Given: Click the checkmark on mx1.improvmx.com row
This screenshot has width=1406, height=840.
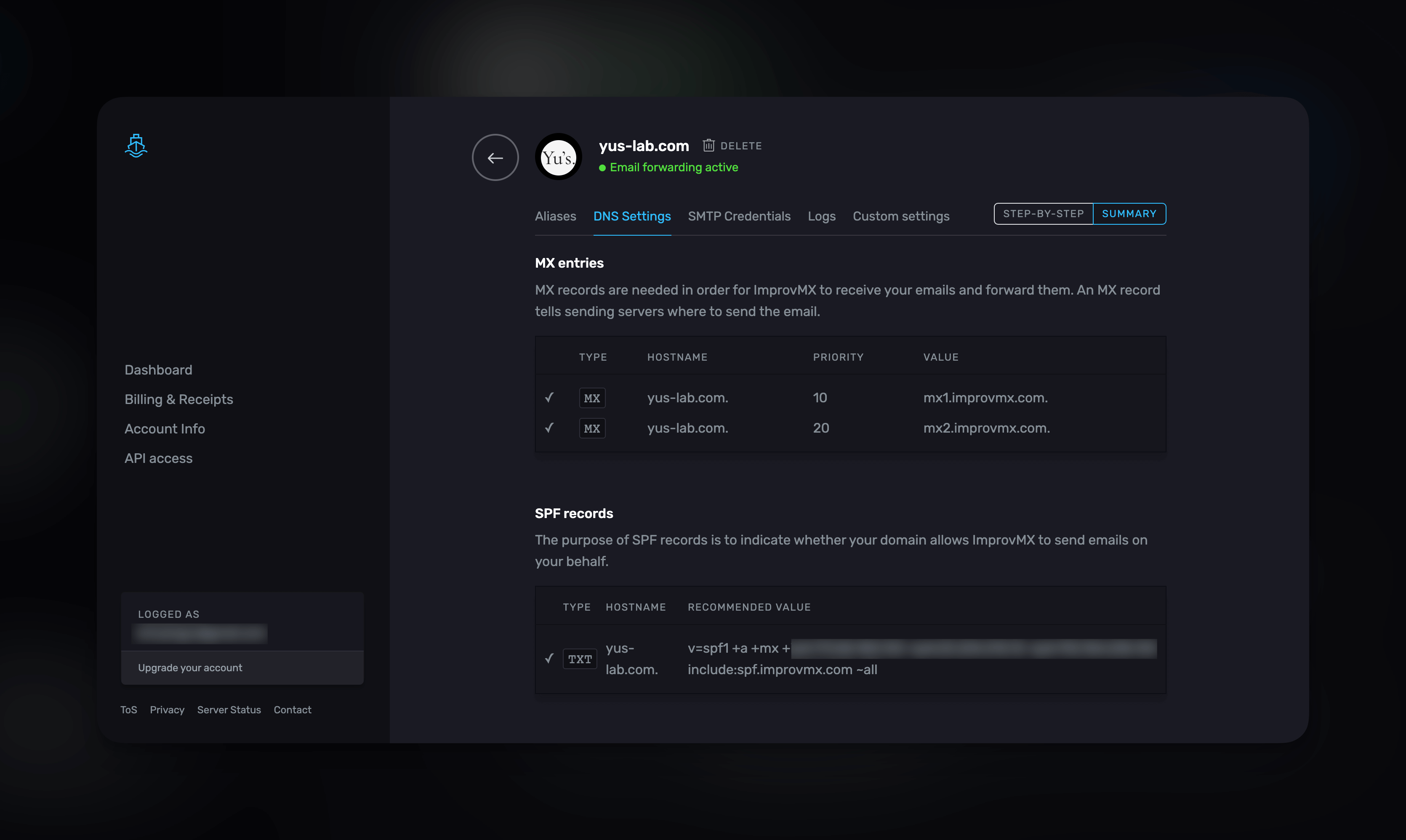Looking at the screenshot, I should click(x=549, y=397).
